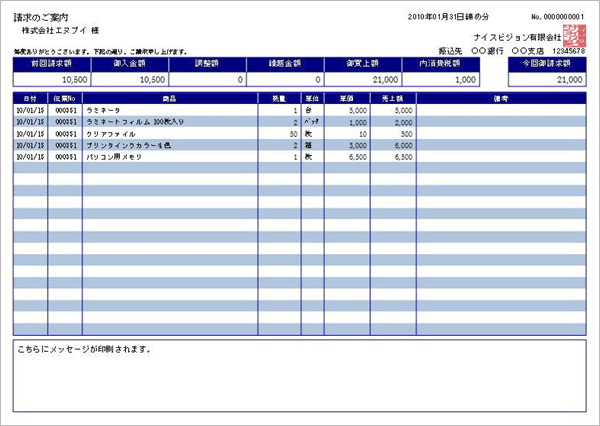This screenshot has height=426, width=600.
Task: Click the addressee 株式会社エヌブイ 様
Action: click(60, 31)
